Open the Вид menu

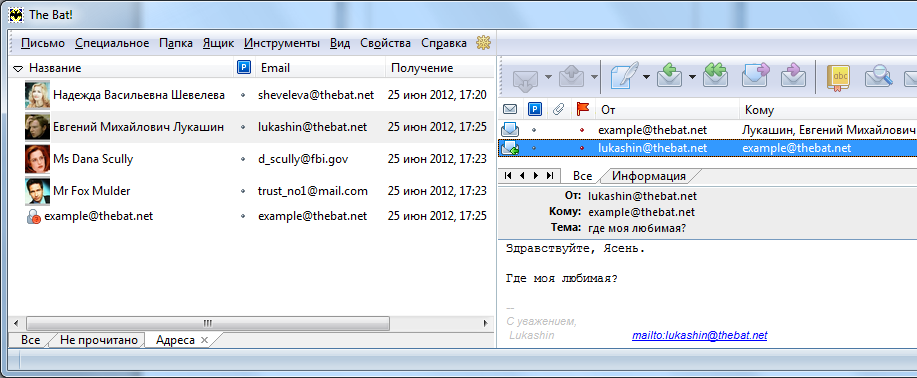point(340,43)
